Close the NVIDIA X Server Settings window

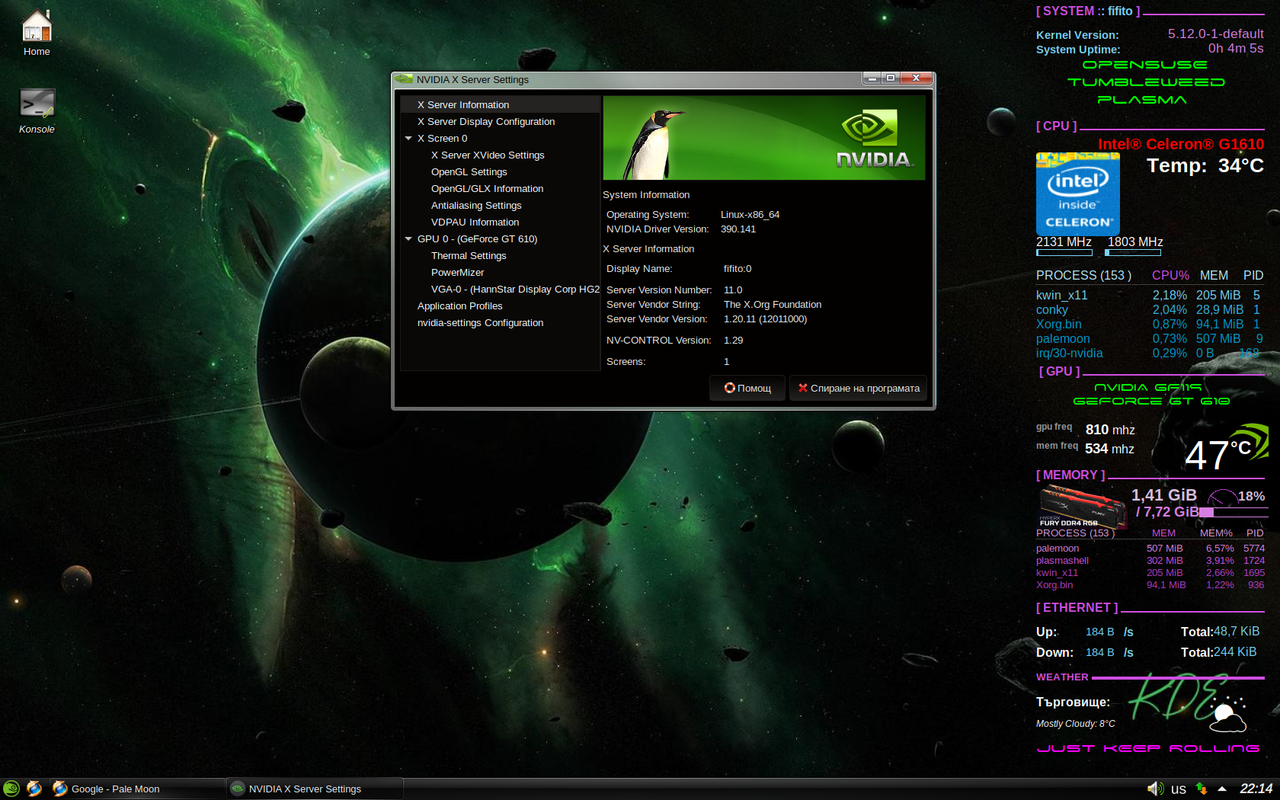[916, 78]
